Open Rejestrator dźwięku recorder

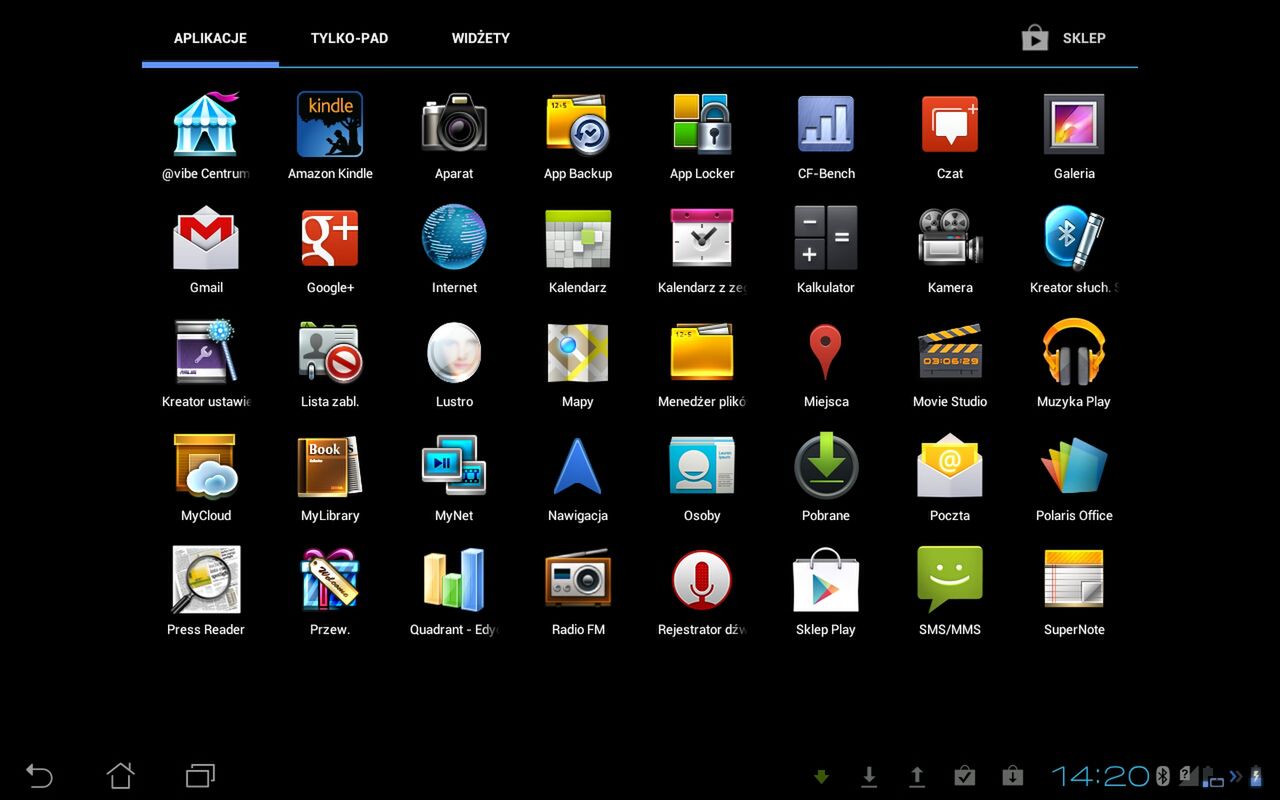coord(702,580)
